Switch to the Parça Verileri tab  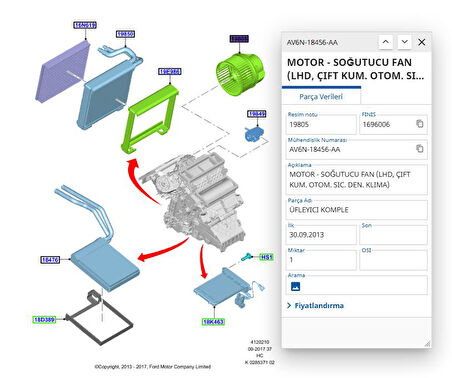click(321, 97)
